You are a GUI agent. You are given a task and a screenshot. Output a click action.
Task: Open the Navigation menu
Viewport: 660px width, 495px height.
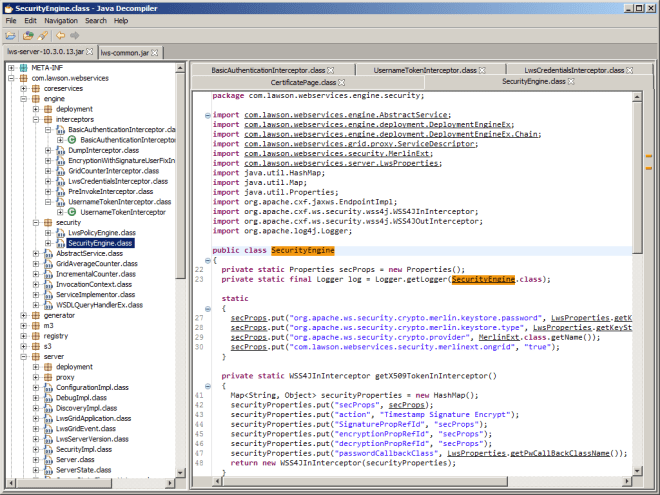pos(60,20)
